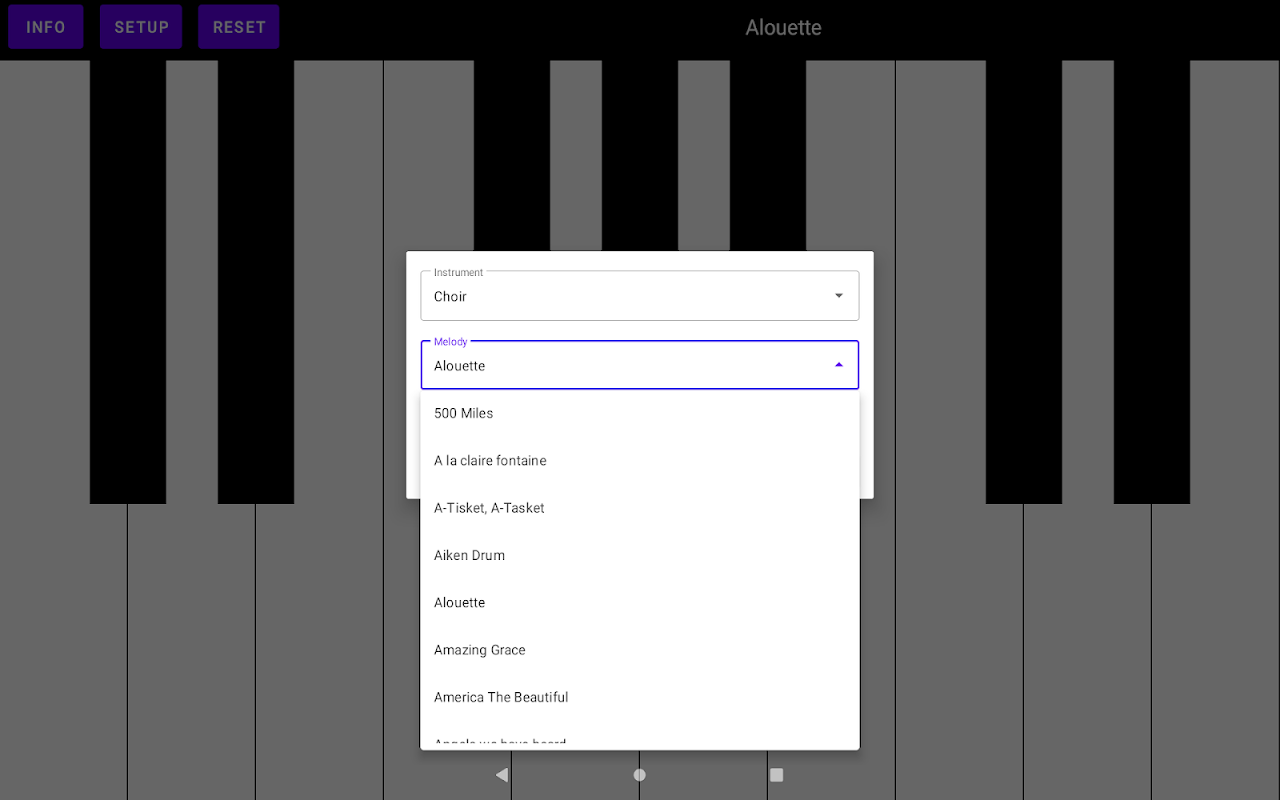Open the INFO button

[45, 27]
